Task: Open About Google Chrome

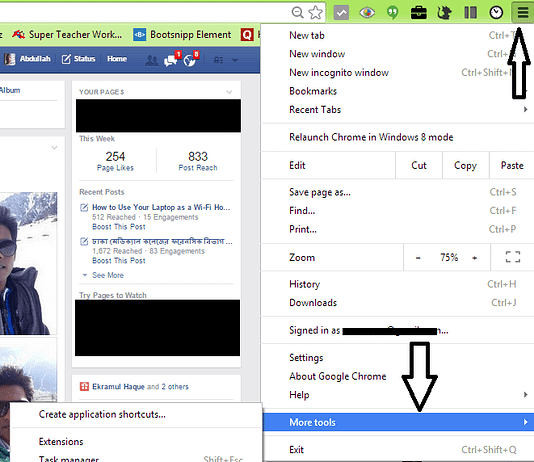Action: coord(398,377)
